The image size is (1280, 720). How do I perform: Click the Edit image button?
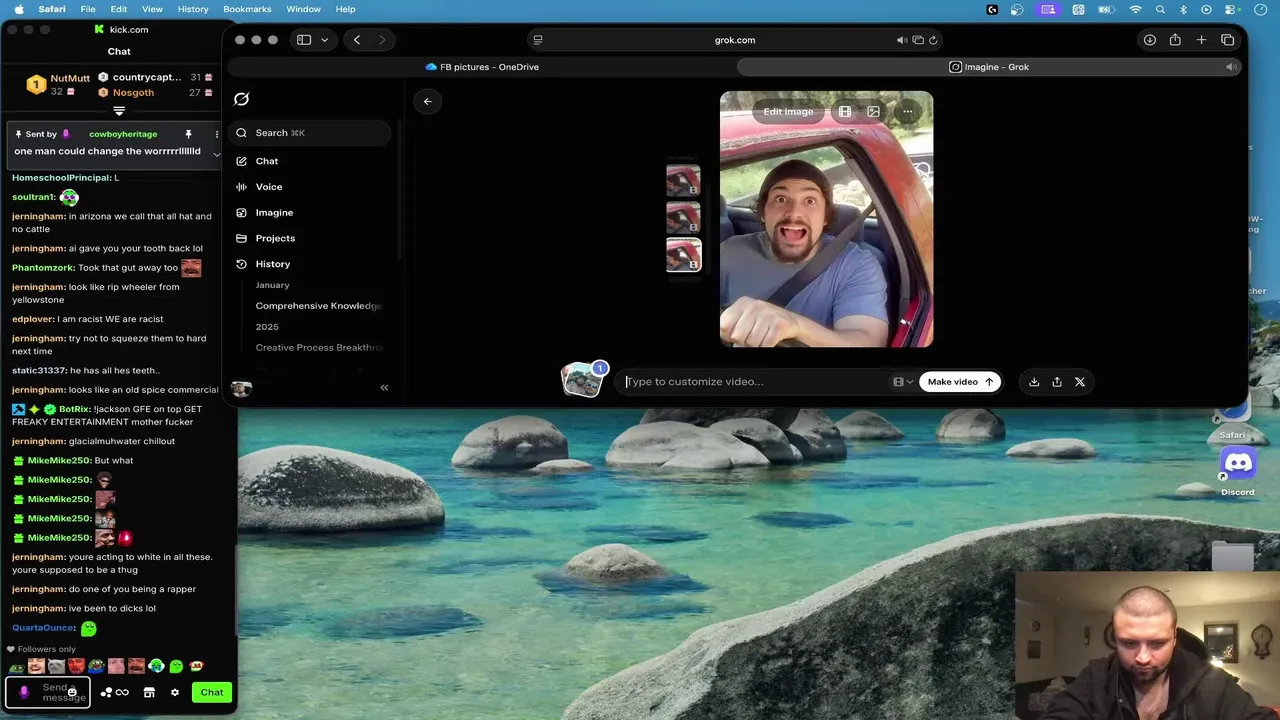[x=788, y=112]
